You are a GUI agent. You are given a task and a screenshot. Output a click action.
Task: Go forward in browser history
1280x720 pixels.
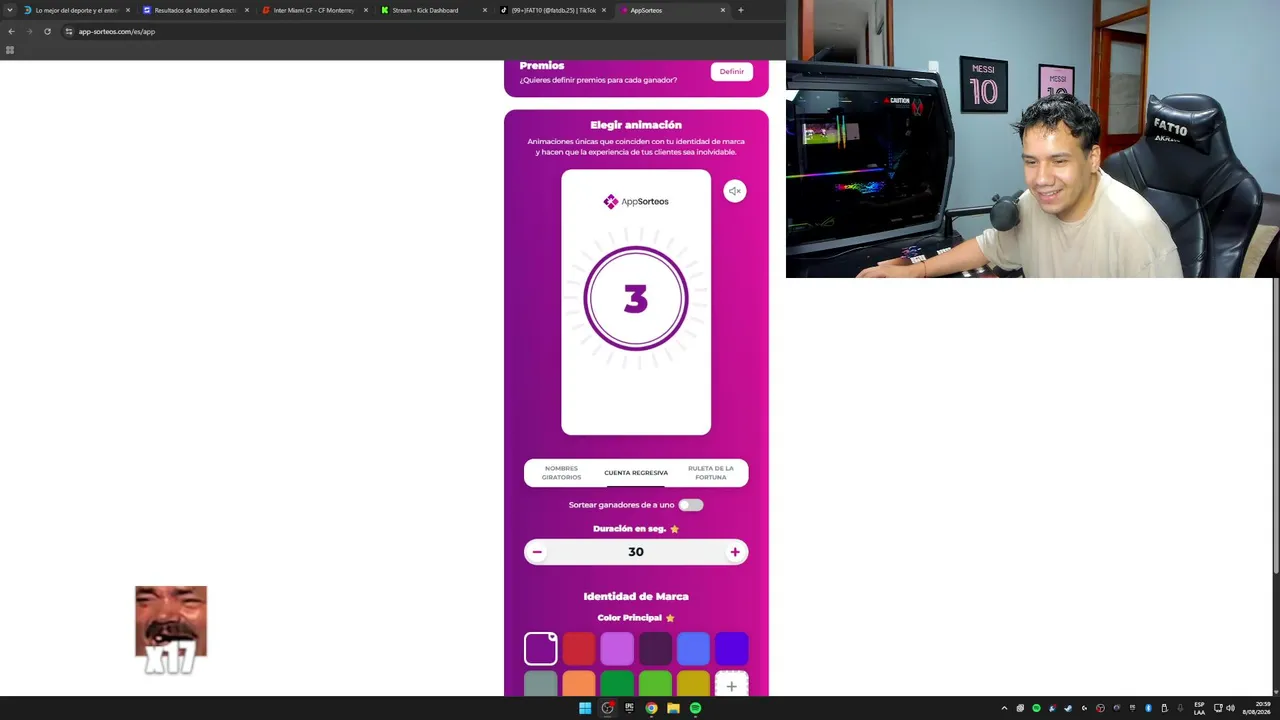tap(29, 31)
